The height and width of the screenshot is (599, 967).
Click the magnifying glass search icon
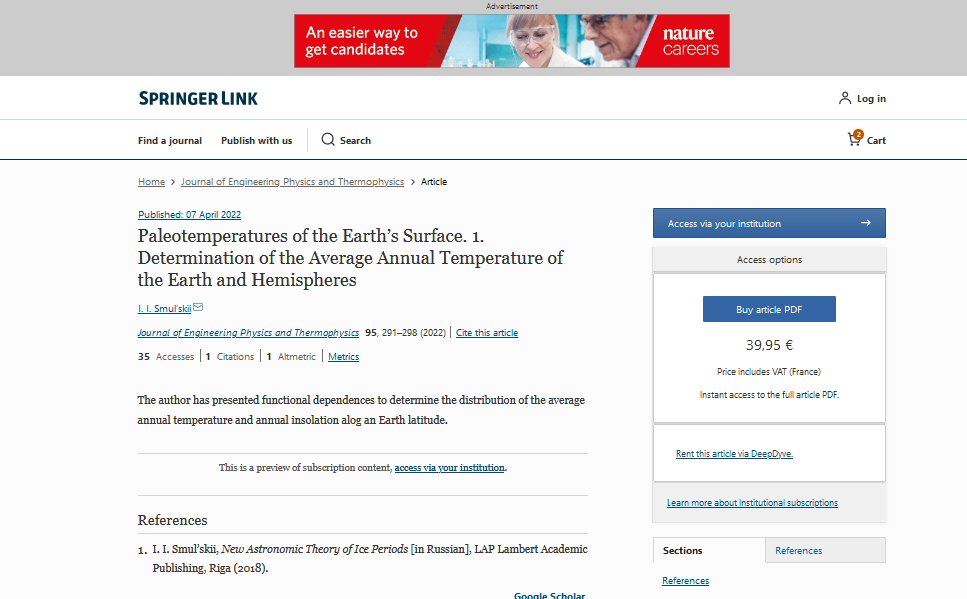click(x=328, y=140)
